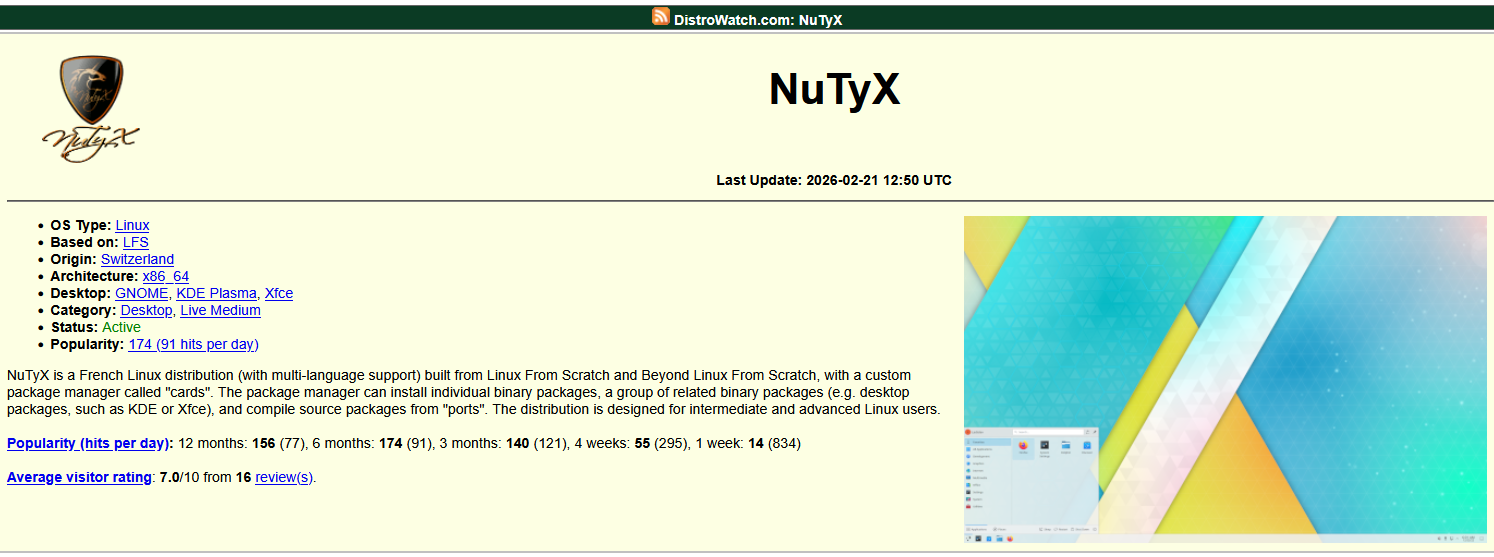The width and height of the screenshot is (1494, 557).
Task: Click the NuTyX shield logo
Action: pyautogui.click(x=91, y=109)
